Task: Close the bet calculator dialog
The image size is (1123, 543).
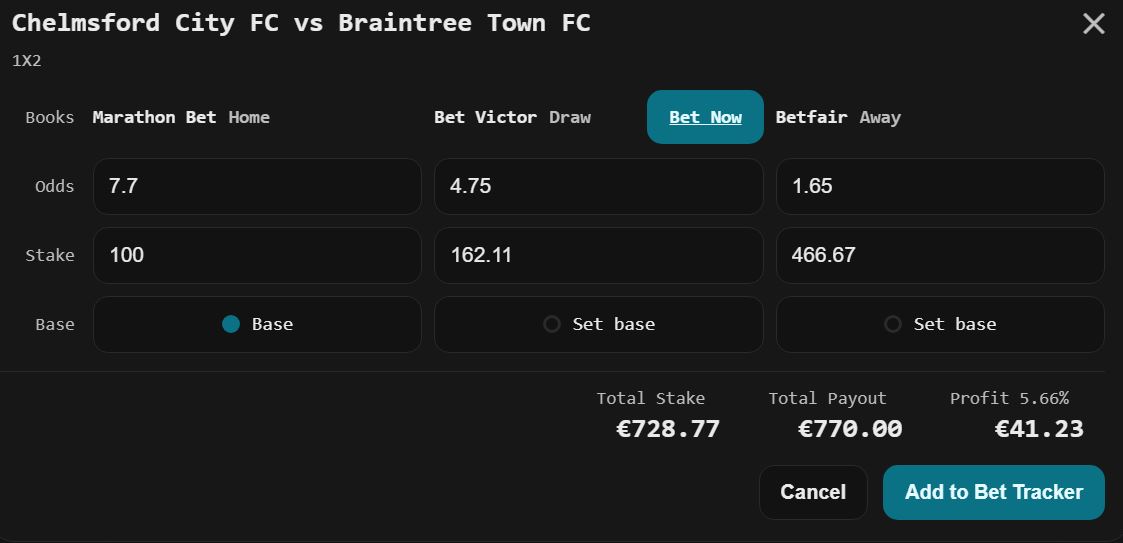Action: coord(1093,24)
